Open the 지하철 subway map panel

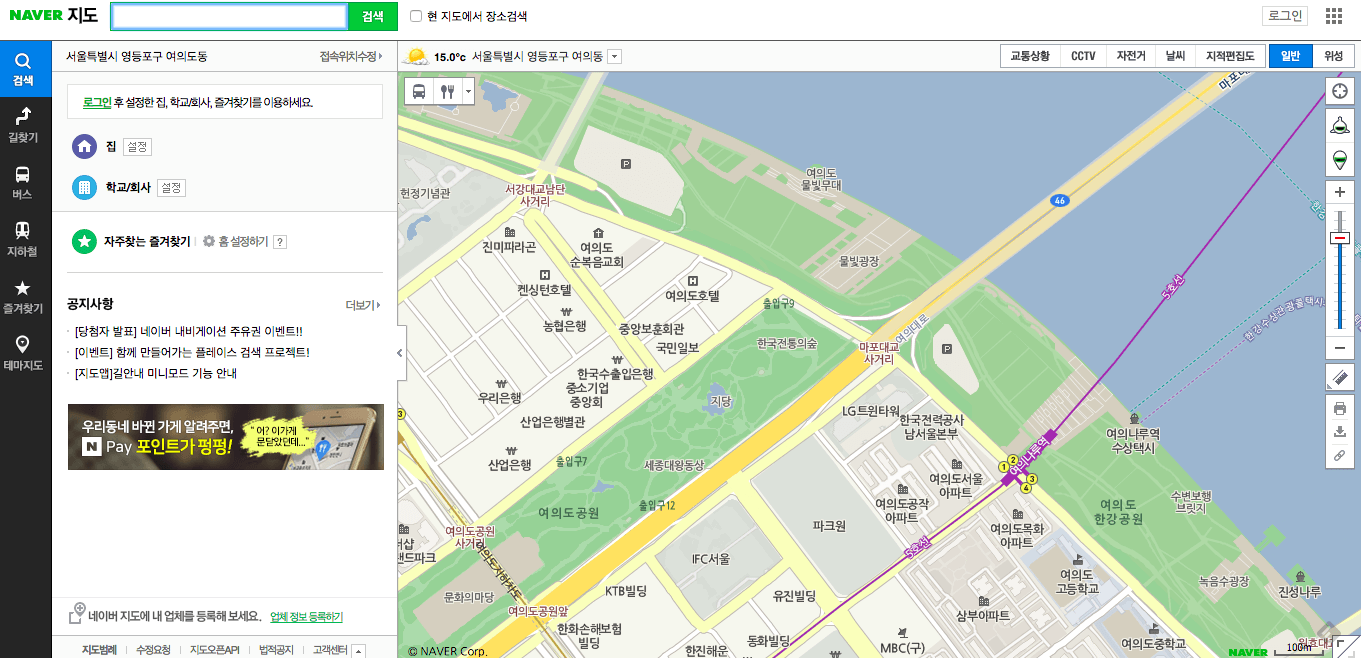click(24, 240)
